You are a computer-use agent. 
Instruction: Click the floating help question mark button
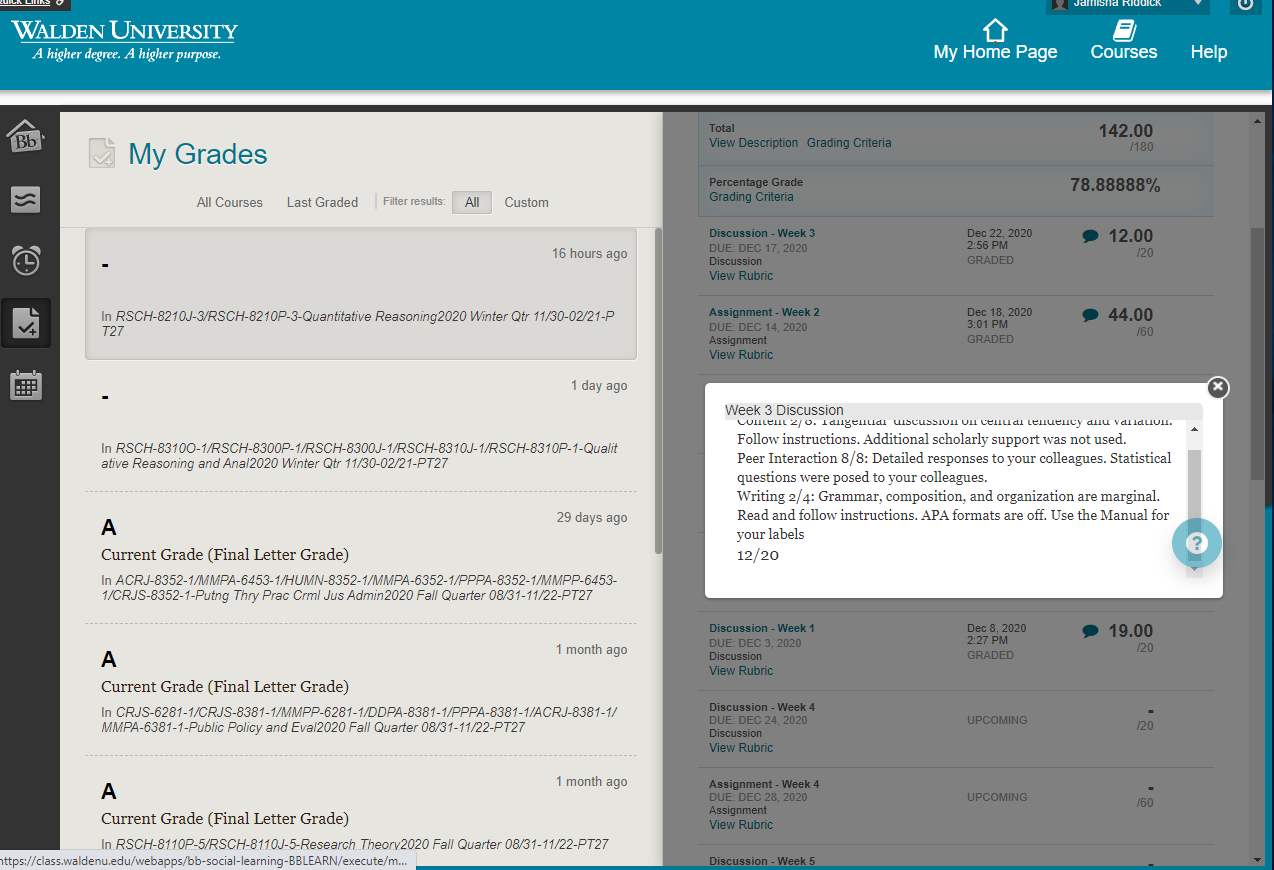(1197, 543)
